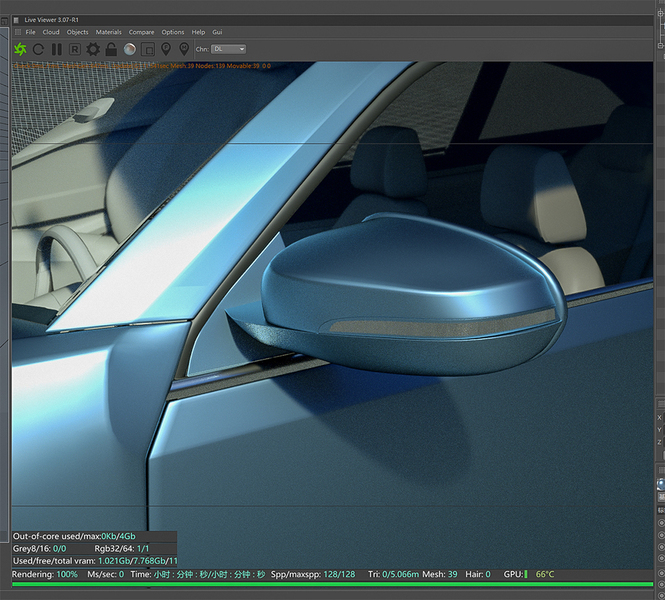The width and height of the screenshot is (665, 600).
Task: Click the 'Used/free/total vram' status line
Action: pyautogui.click(x=95, y=561)
